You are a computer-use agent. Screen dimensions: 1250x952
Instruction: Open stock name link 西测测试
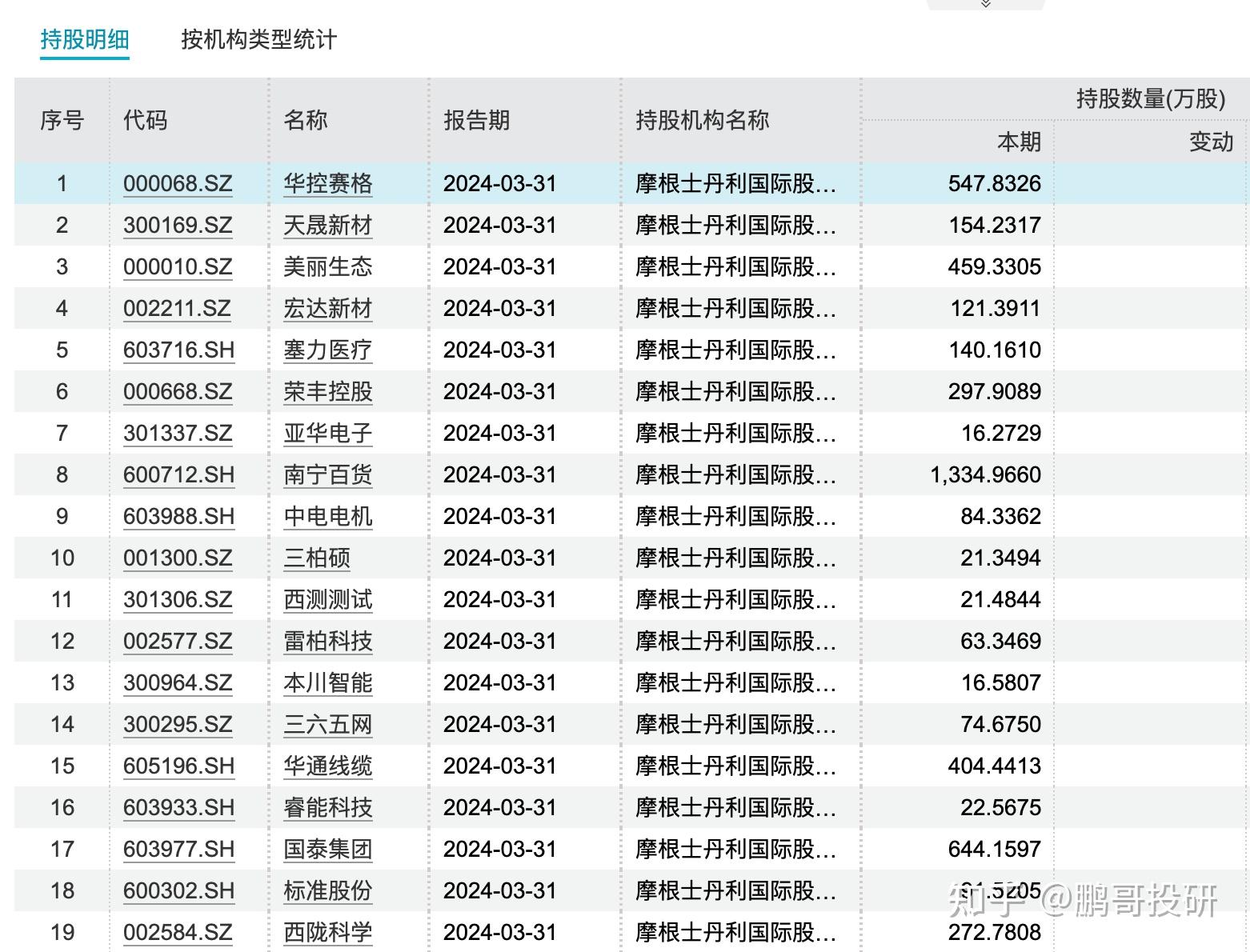tap(328, 599)
